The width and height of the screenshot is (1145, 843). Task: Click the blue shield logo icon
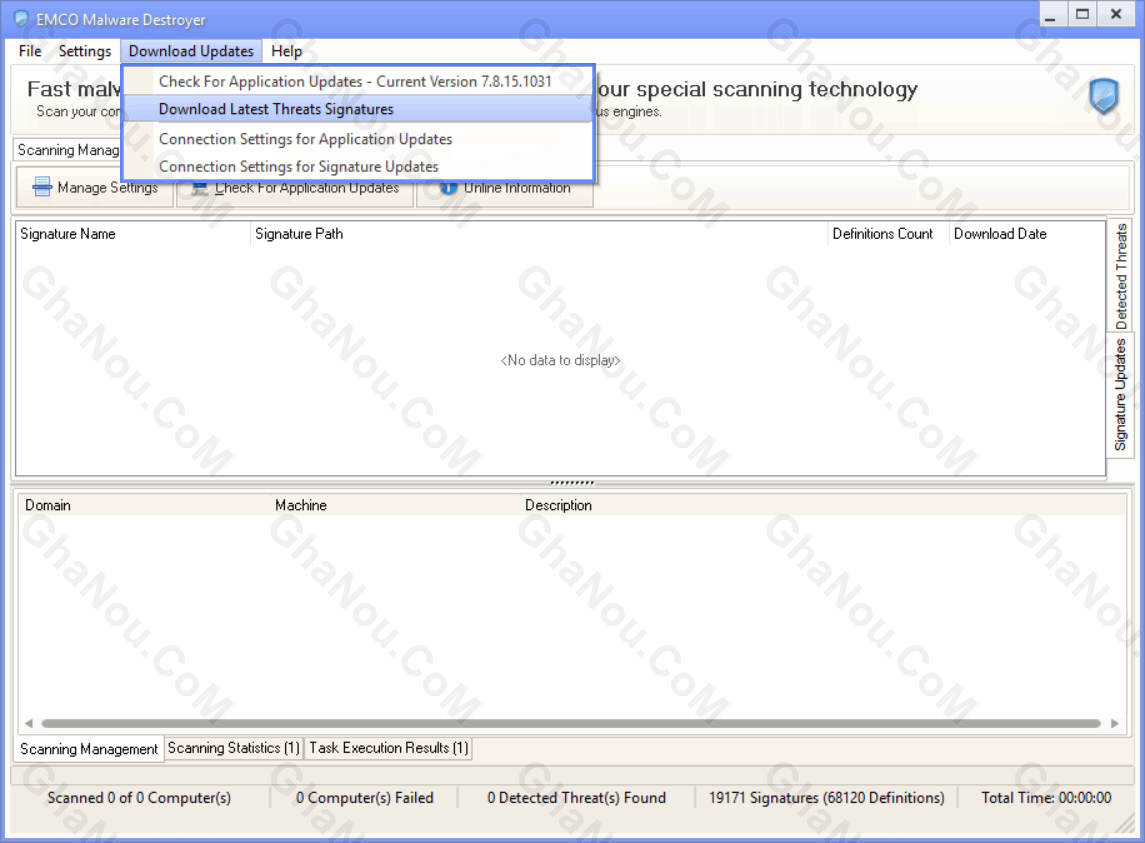click(1103, 96)
